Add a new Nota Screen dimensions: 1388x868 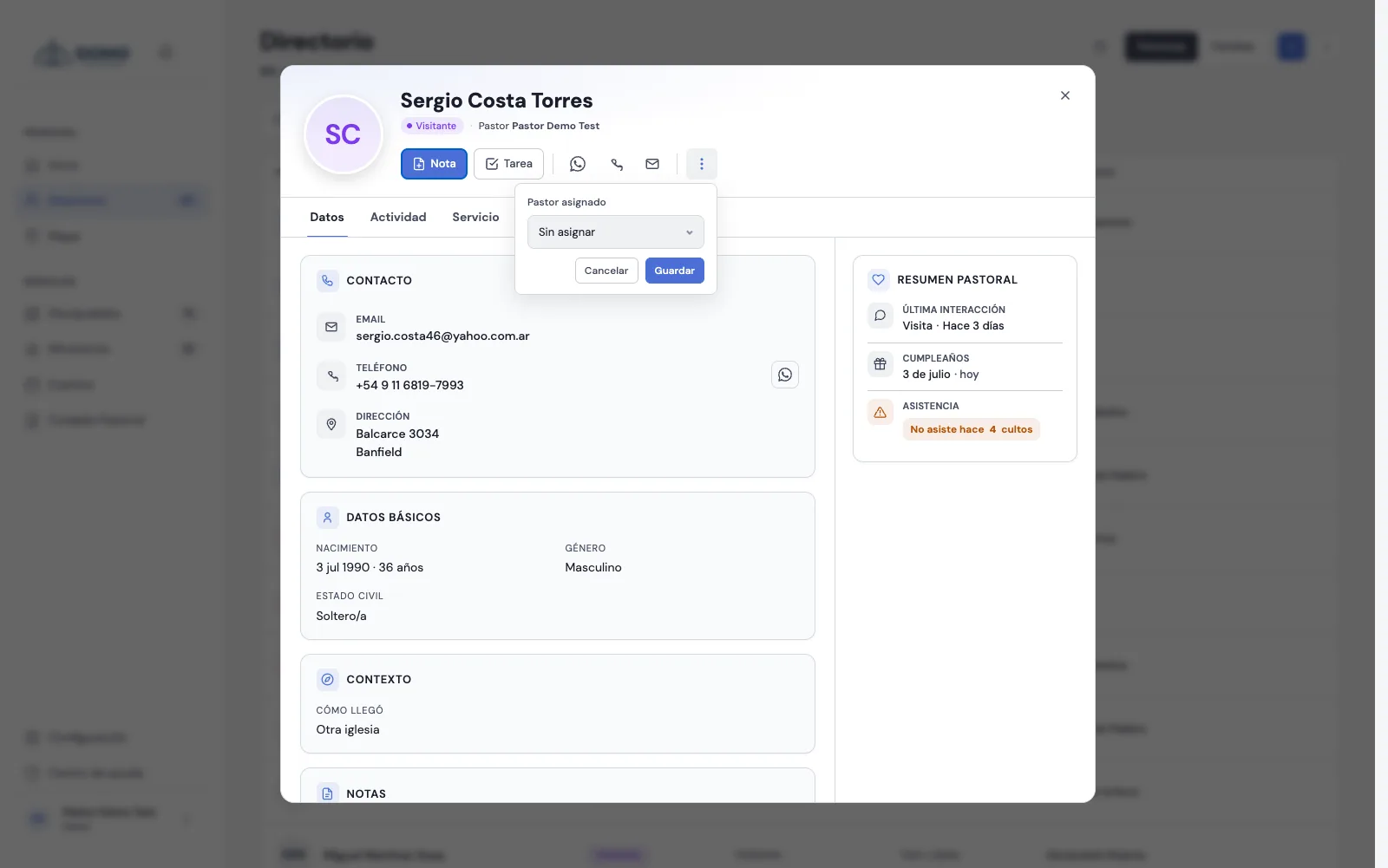tap(434, 164)
